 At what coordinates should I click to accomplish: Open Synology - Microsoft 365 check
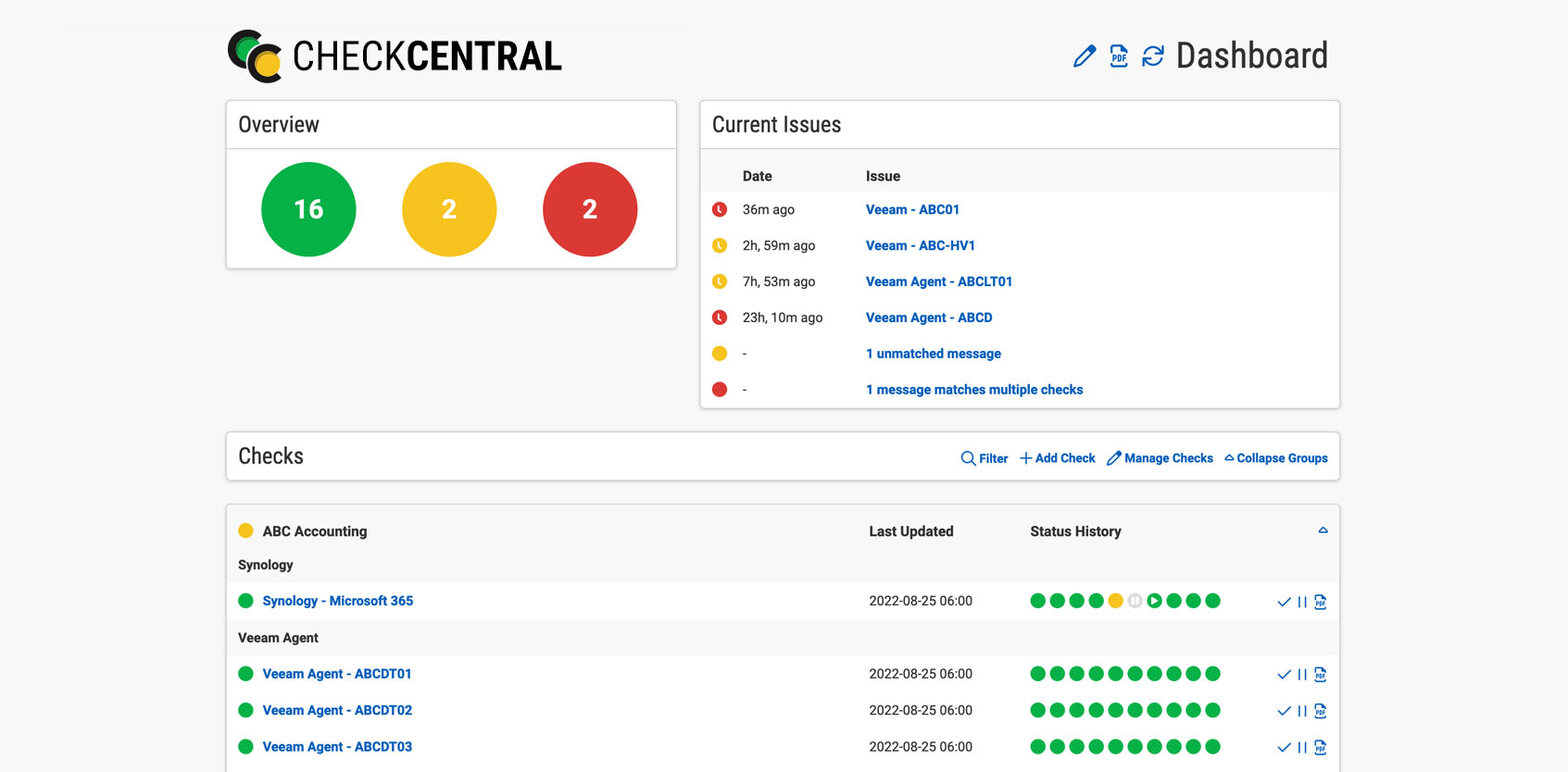click(338, 601)
